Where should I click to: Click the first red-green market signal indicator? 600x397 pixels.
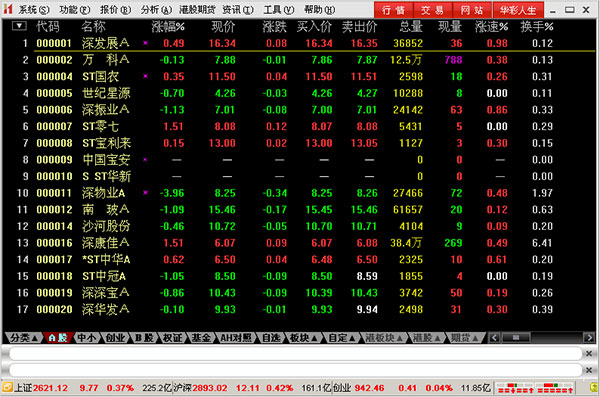pos(515,388)
